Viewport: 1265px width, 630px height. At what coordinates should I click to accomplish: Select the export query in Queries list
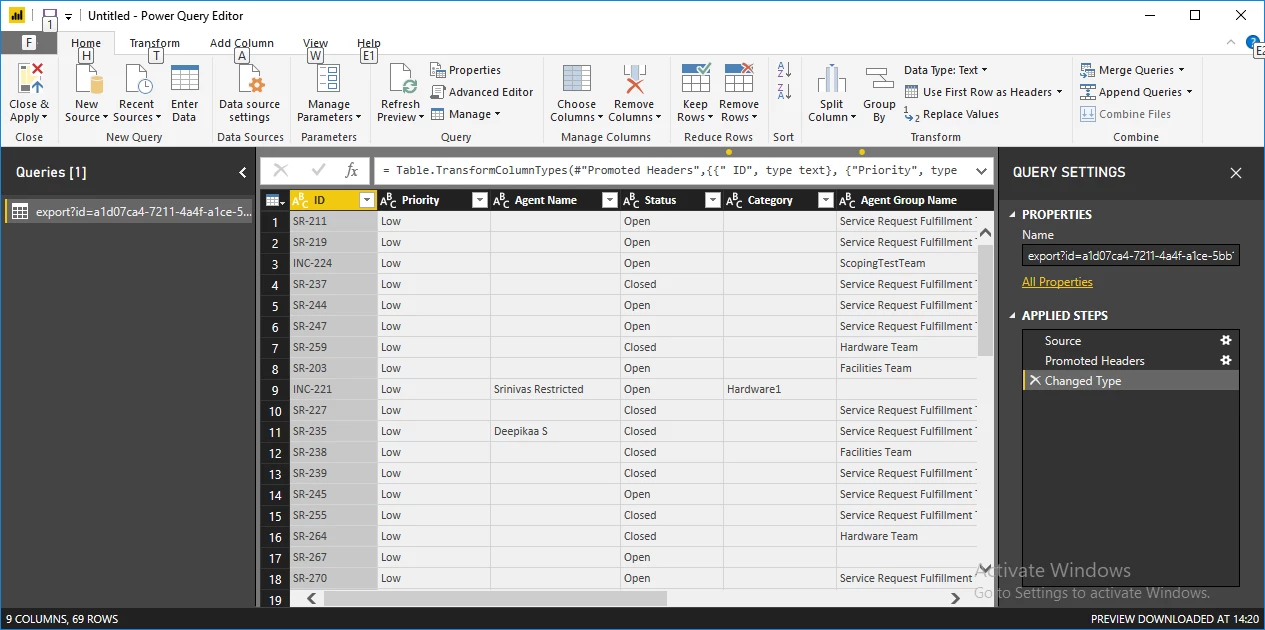point(129,211)
